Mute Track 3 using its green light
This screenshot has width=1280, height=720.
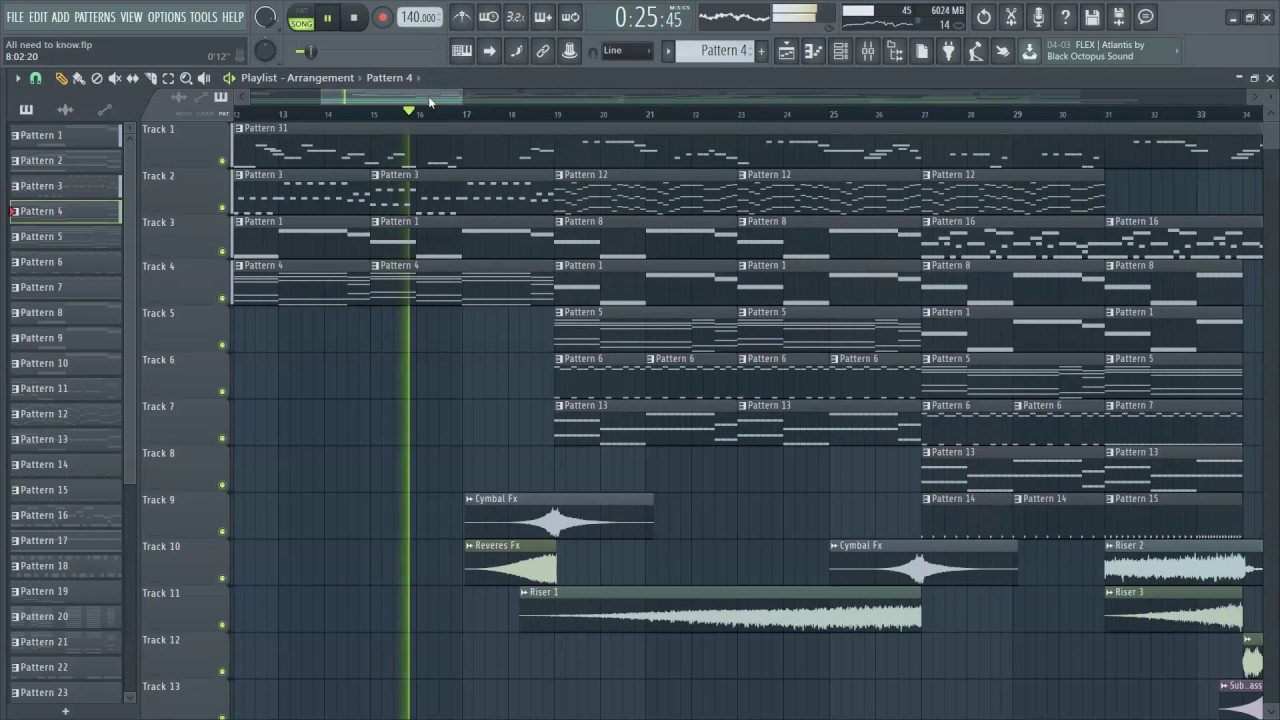tap(222, 252)
